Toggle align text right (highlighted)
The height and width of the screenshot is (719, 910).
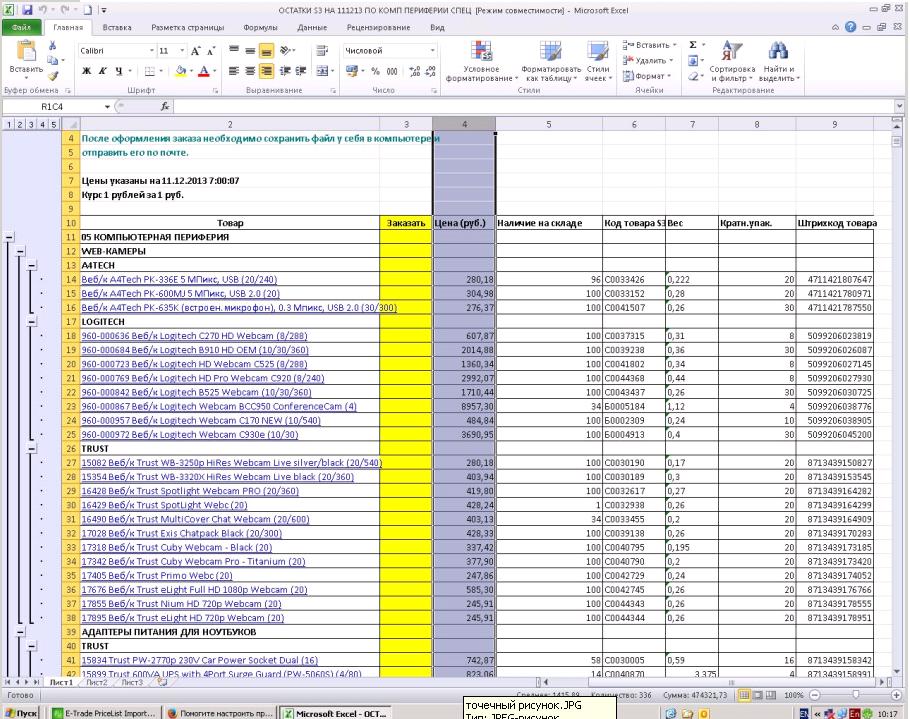(x=266, y=71)
